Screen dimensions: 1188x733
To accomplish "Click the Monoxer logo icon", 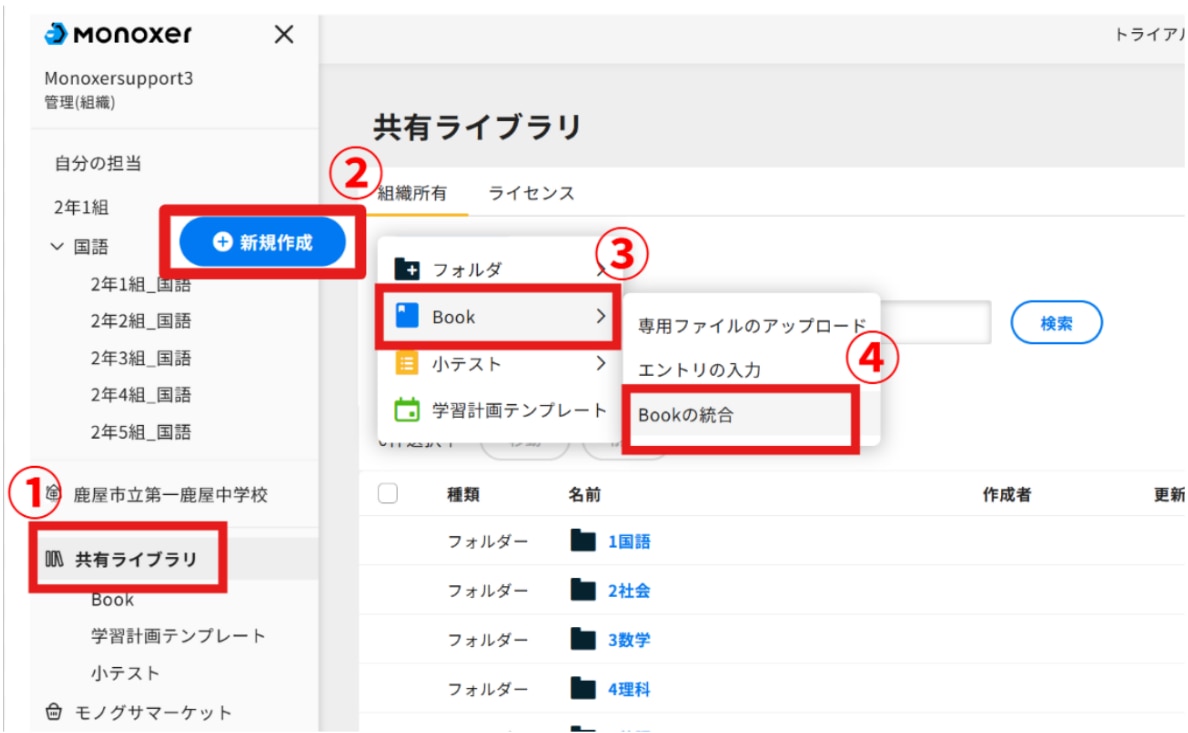I will (57, 35).
